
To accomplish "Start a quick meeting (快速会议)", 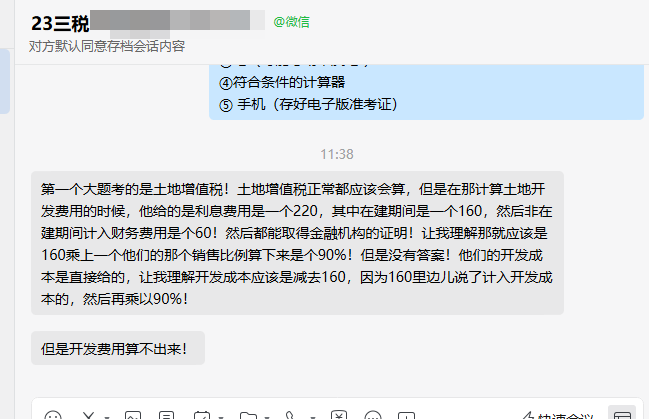I will 557,416.
